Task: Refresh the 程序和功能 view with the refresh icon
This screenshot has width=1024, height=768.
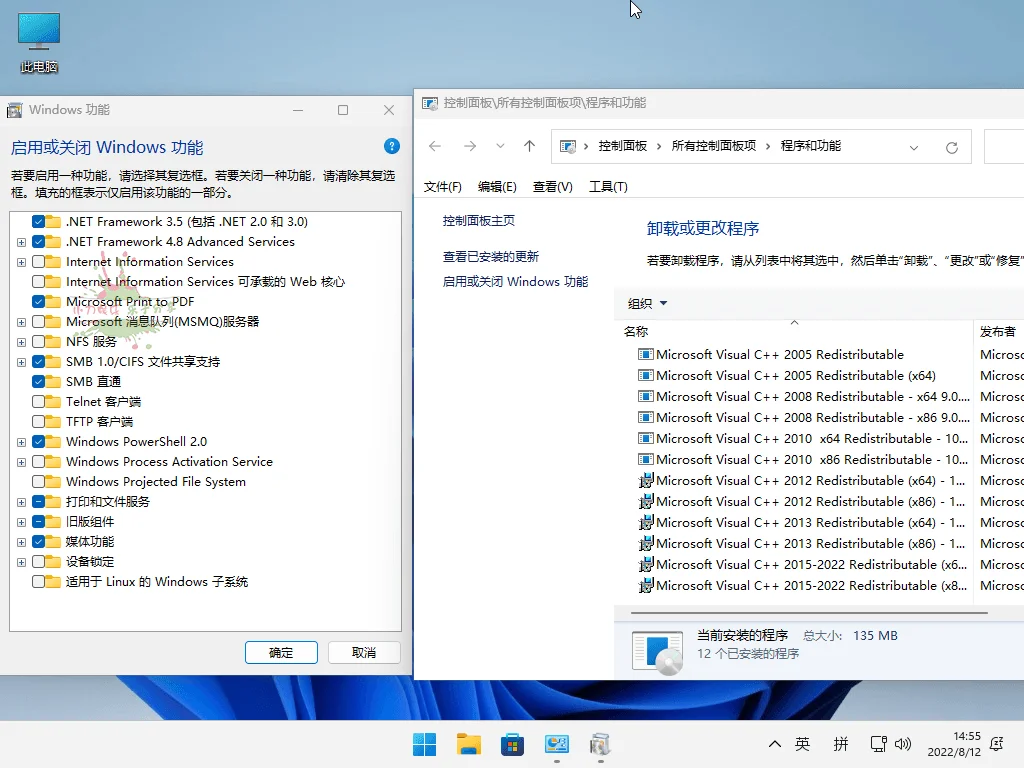Action: [x=951, y=147]
